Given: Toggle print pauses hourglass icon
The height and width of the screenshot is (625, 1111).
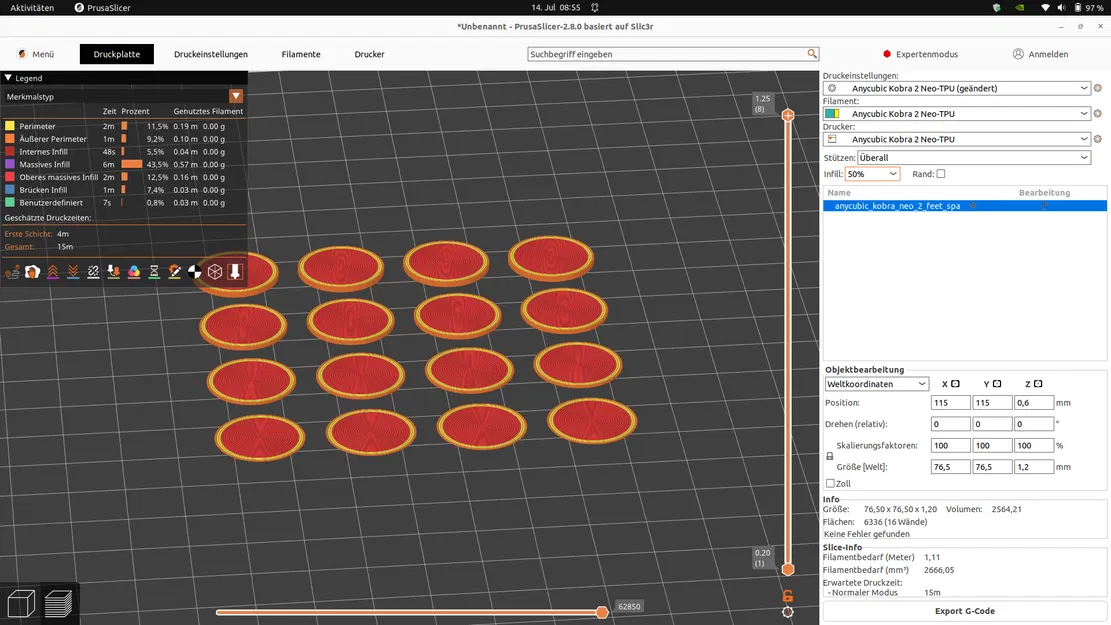Looking at the screenshot, I should pyautogui.click(x=154, y=272).
